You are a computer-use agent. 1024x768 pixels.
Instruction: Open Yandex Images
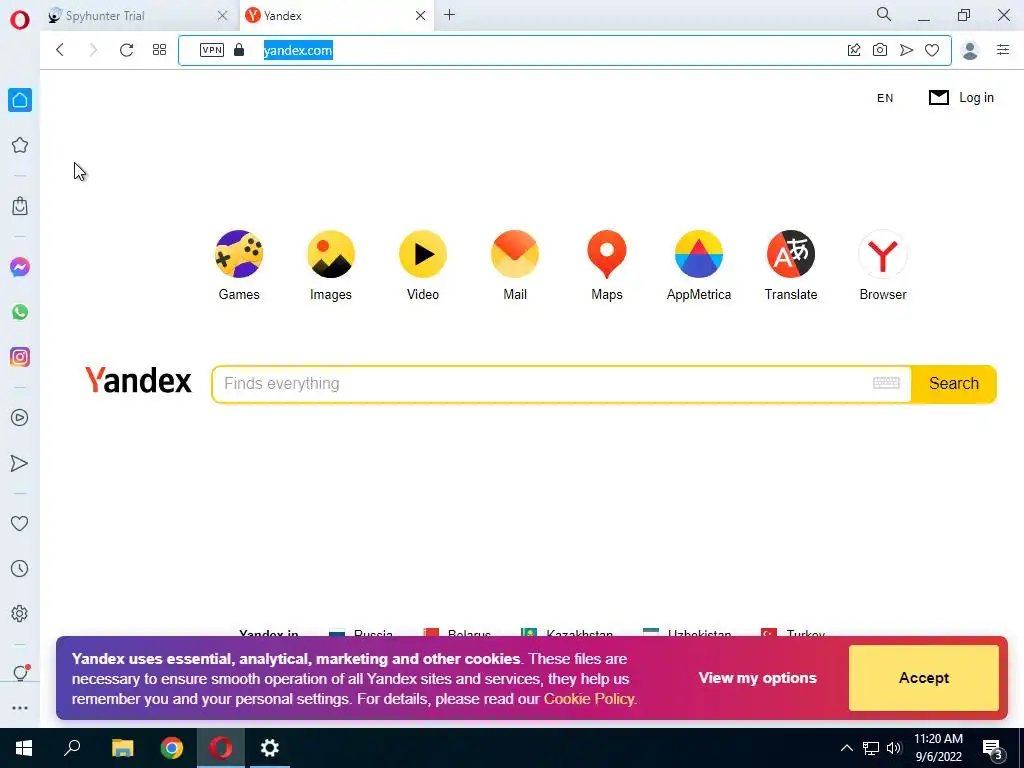tap(331, 265)
